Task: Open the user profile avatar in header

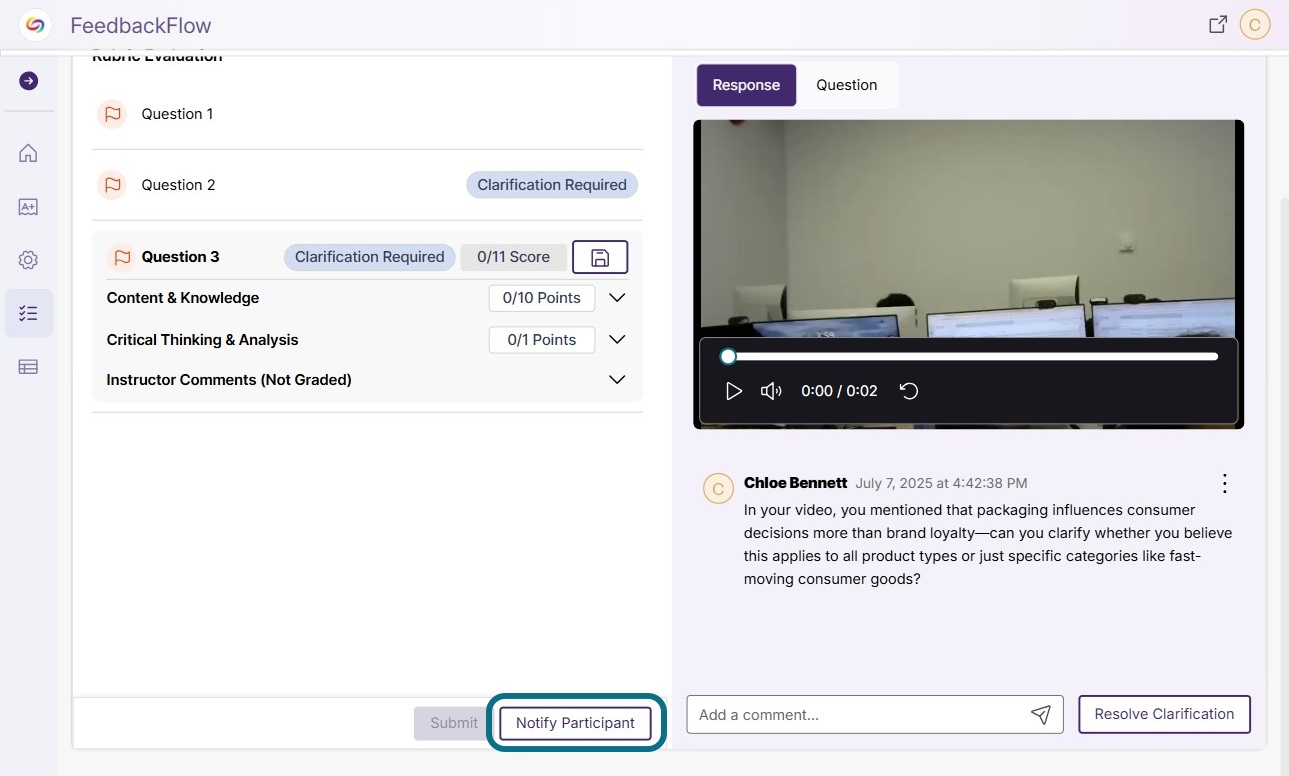Action: (1254, 25)
